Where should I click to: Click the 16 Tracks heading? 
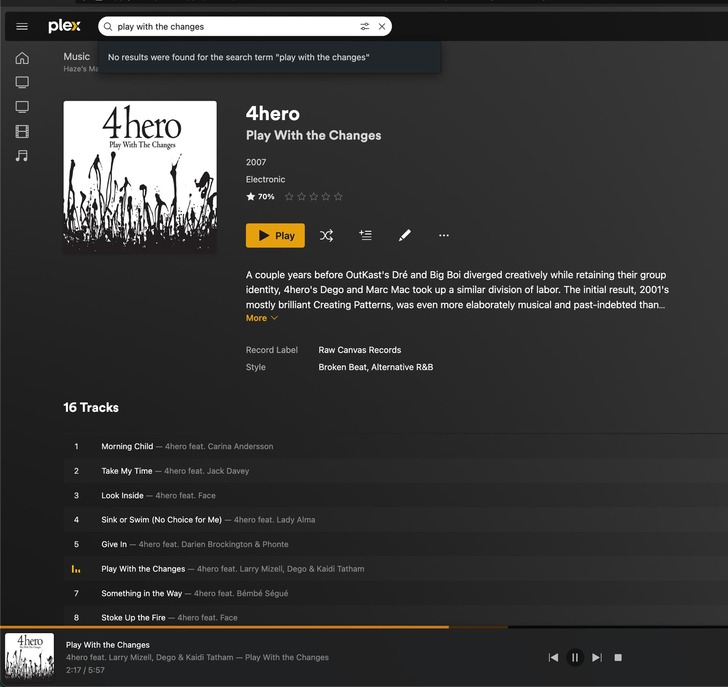click(91, 408)
